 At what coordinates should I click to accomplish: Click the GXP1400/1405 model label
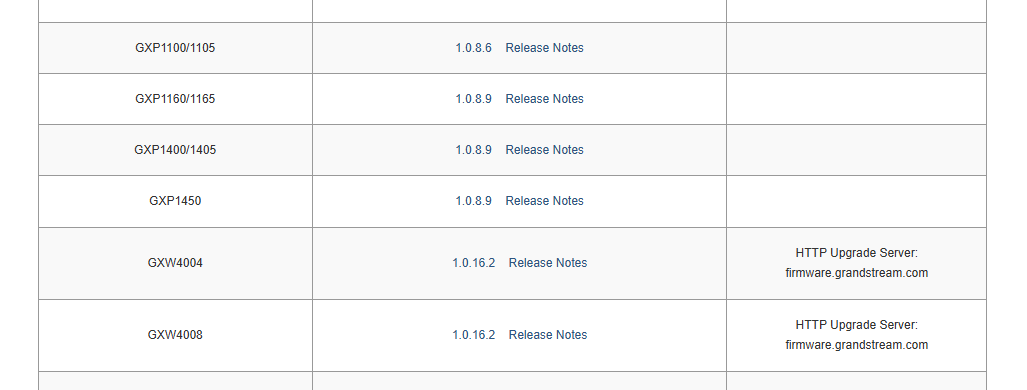pos(175,150)
